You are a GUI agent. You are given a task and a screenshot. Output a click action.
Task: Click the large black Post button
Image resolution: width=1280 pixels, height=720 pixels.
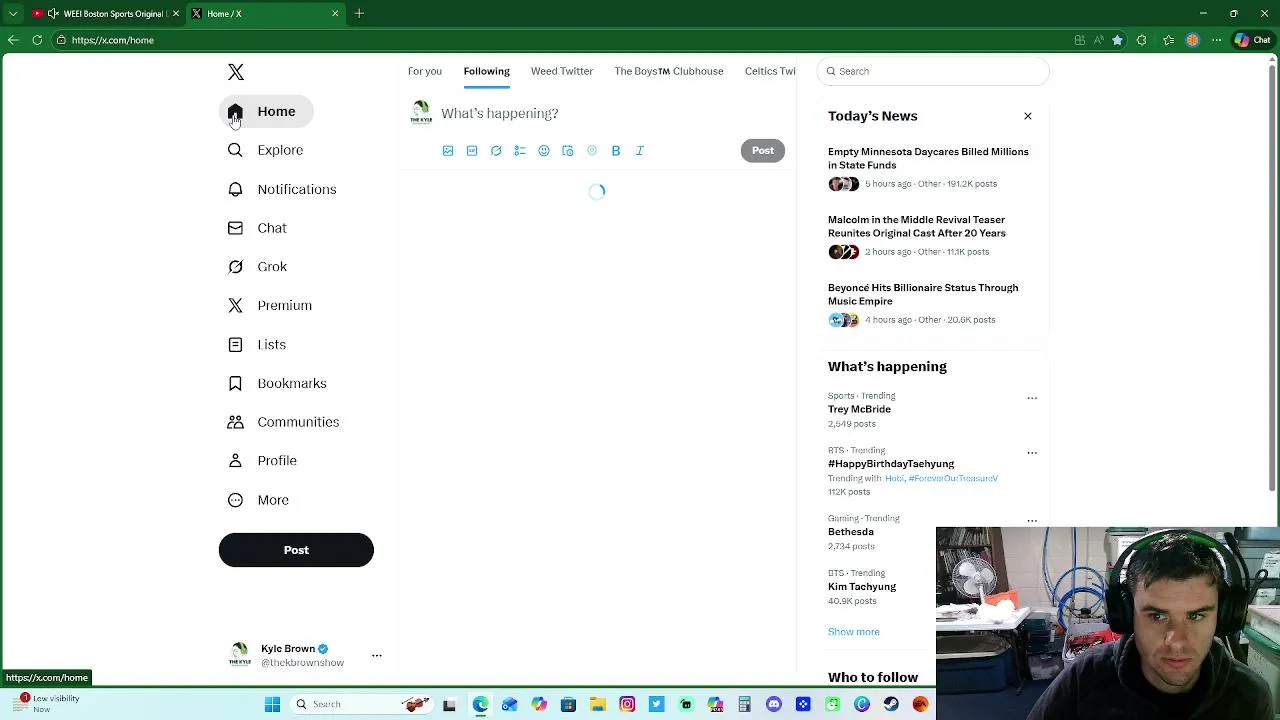tap(296, 550)
